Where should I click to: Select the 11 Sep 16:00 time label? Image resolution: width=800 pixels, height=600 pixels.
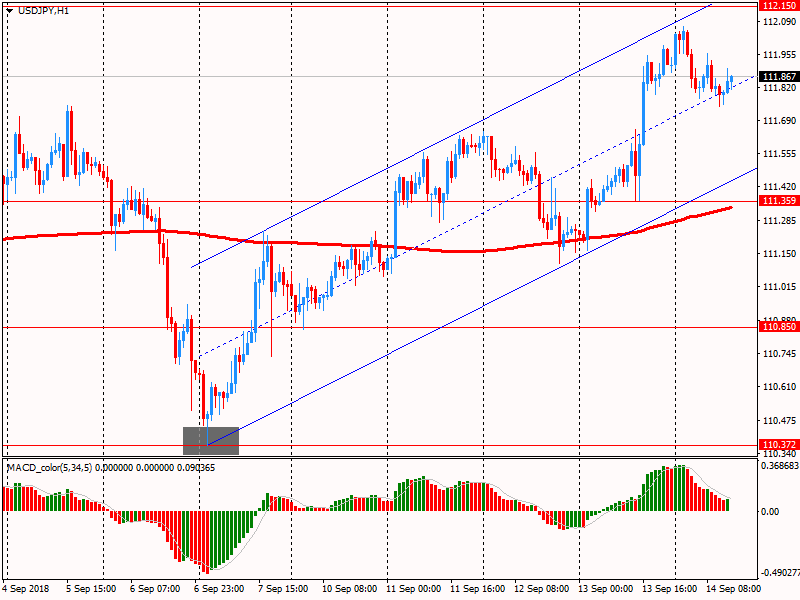tap(478, 589)
